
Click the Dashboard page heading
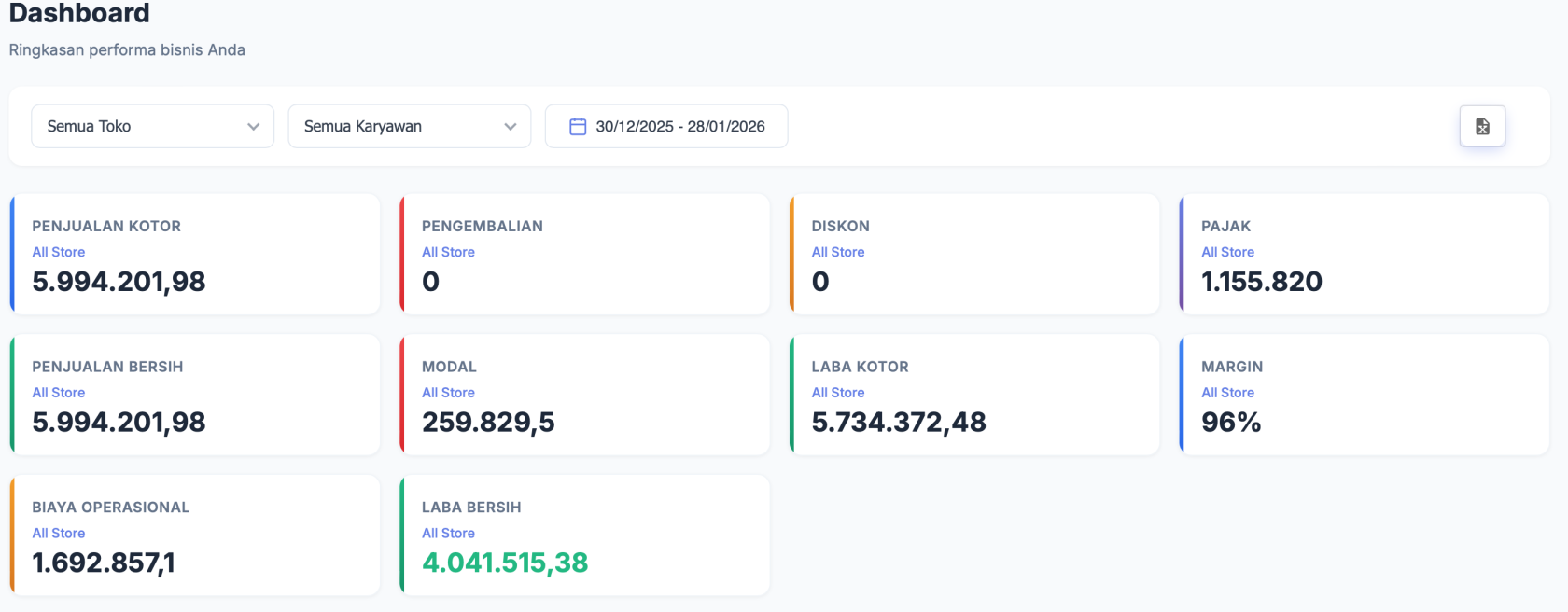click(79, 14)
